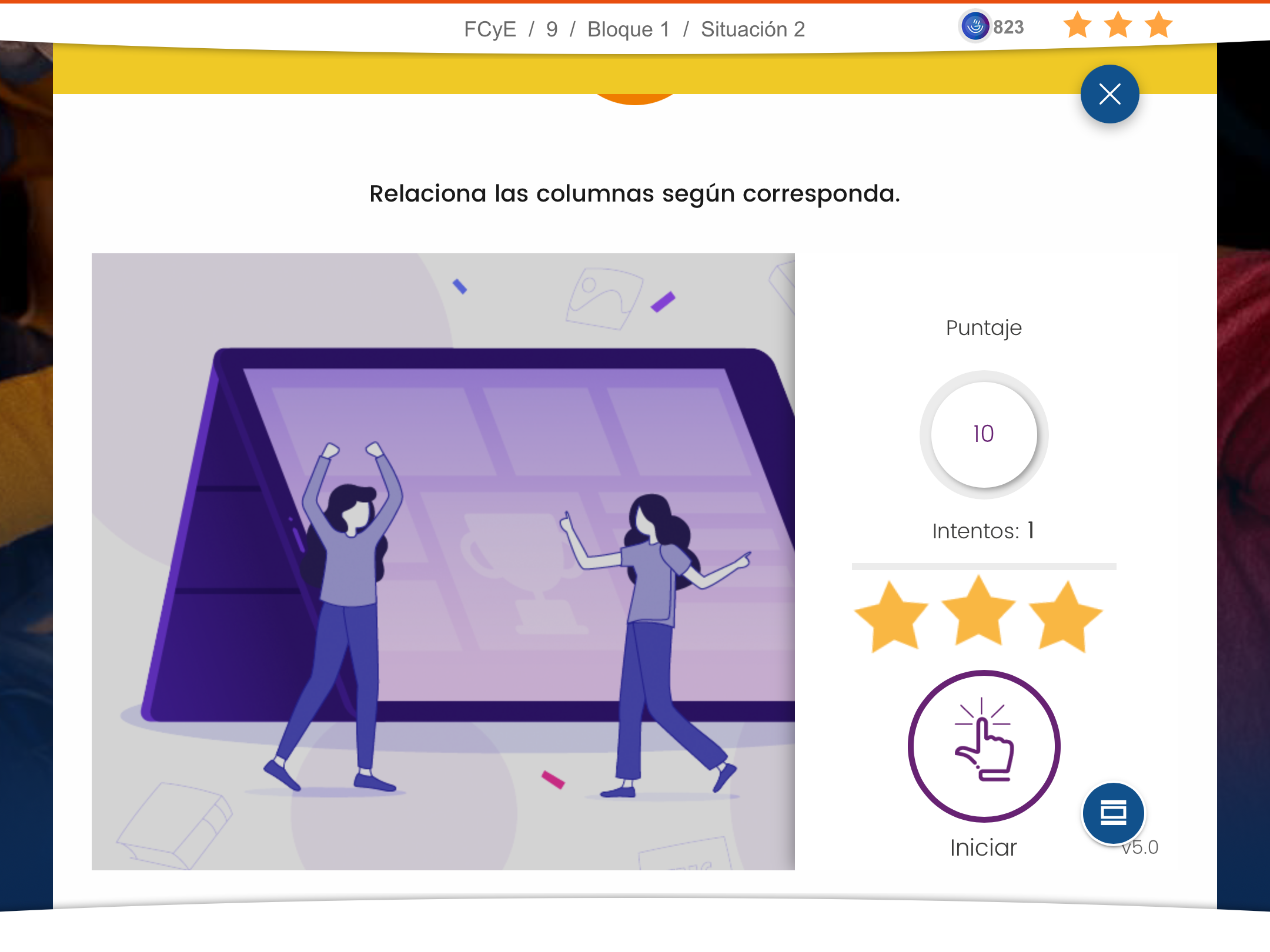This screenshot has height=952, width=1270.
Task: Select the first orange star in the header
Action: 1077,25
